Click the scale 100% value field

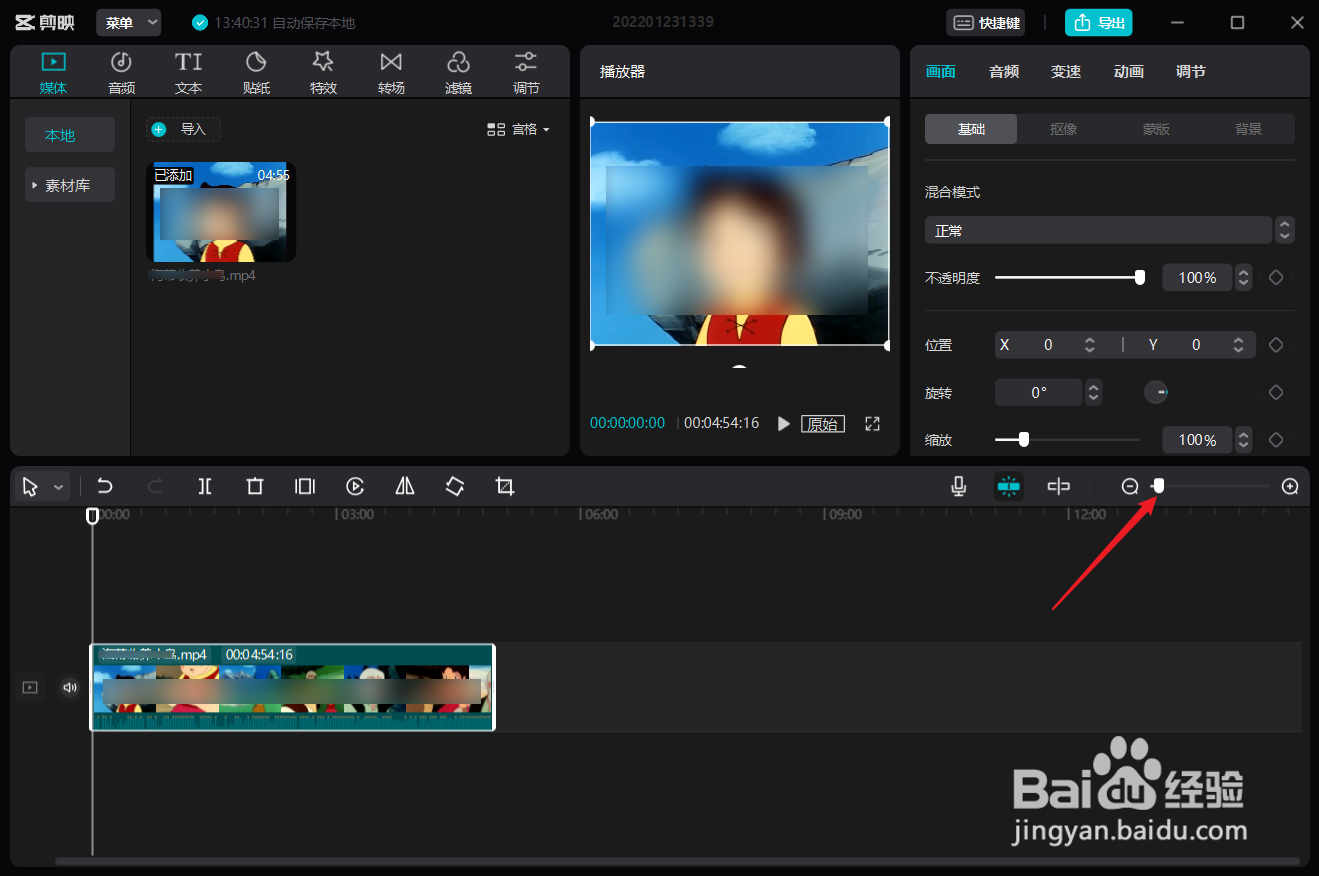click(1197, 440)
